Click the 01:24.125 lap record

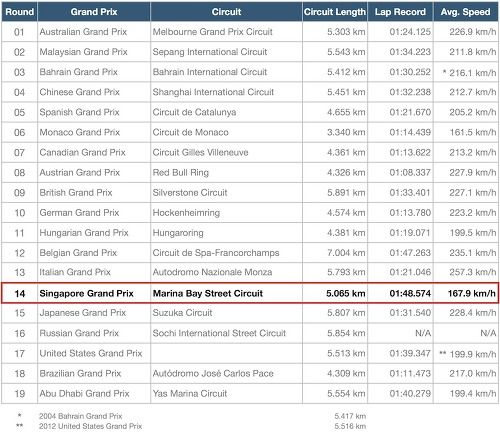click(x=410, y=32)
